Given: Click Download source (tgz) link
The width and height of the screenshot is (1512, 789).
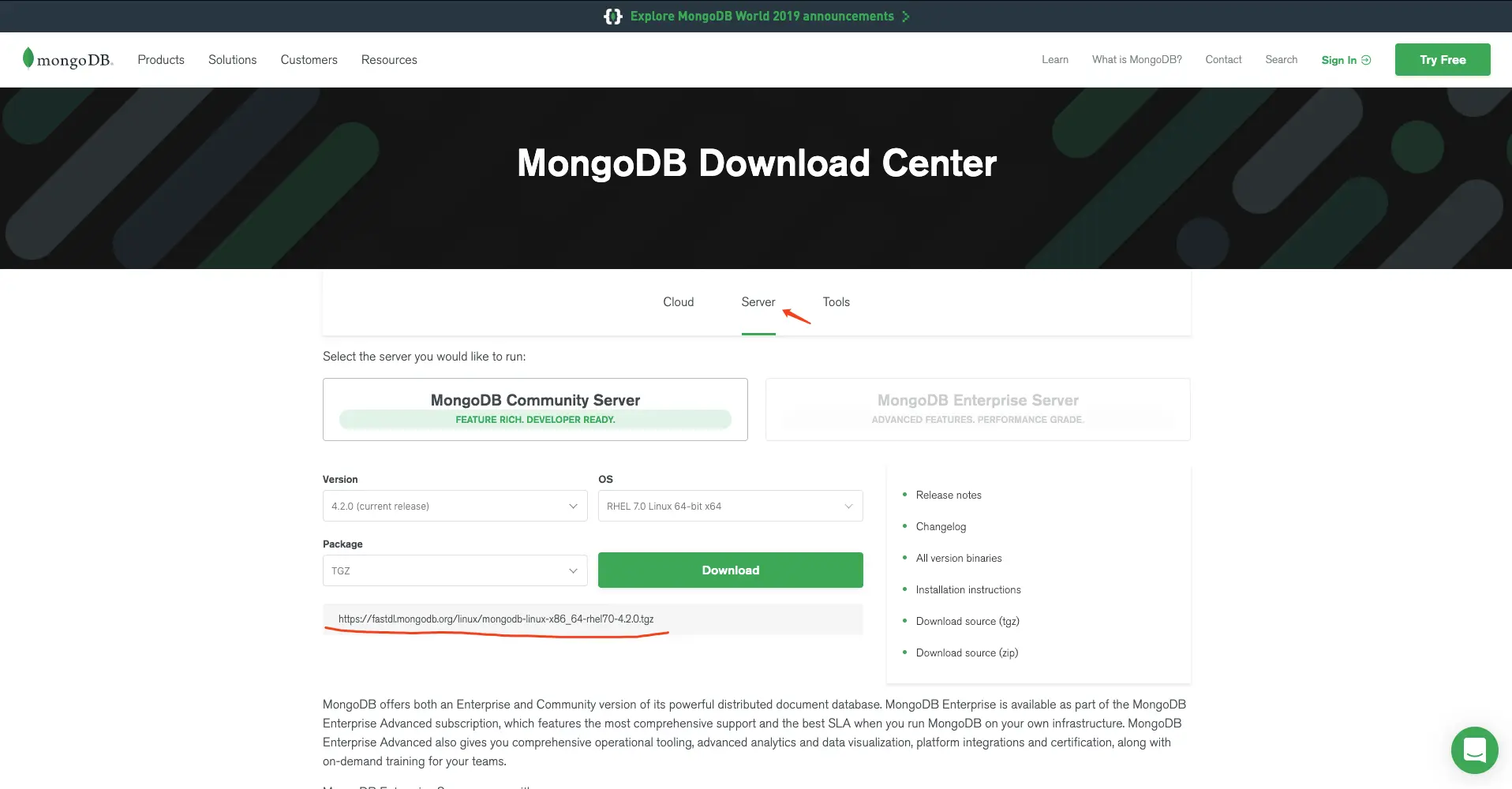Looking at the screenshot, I should [x=967, y=621].
